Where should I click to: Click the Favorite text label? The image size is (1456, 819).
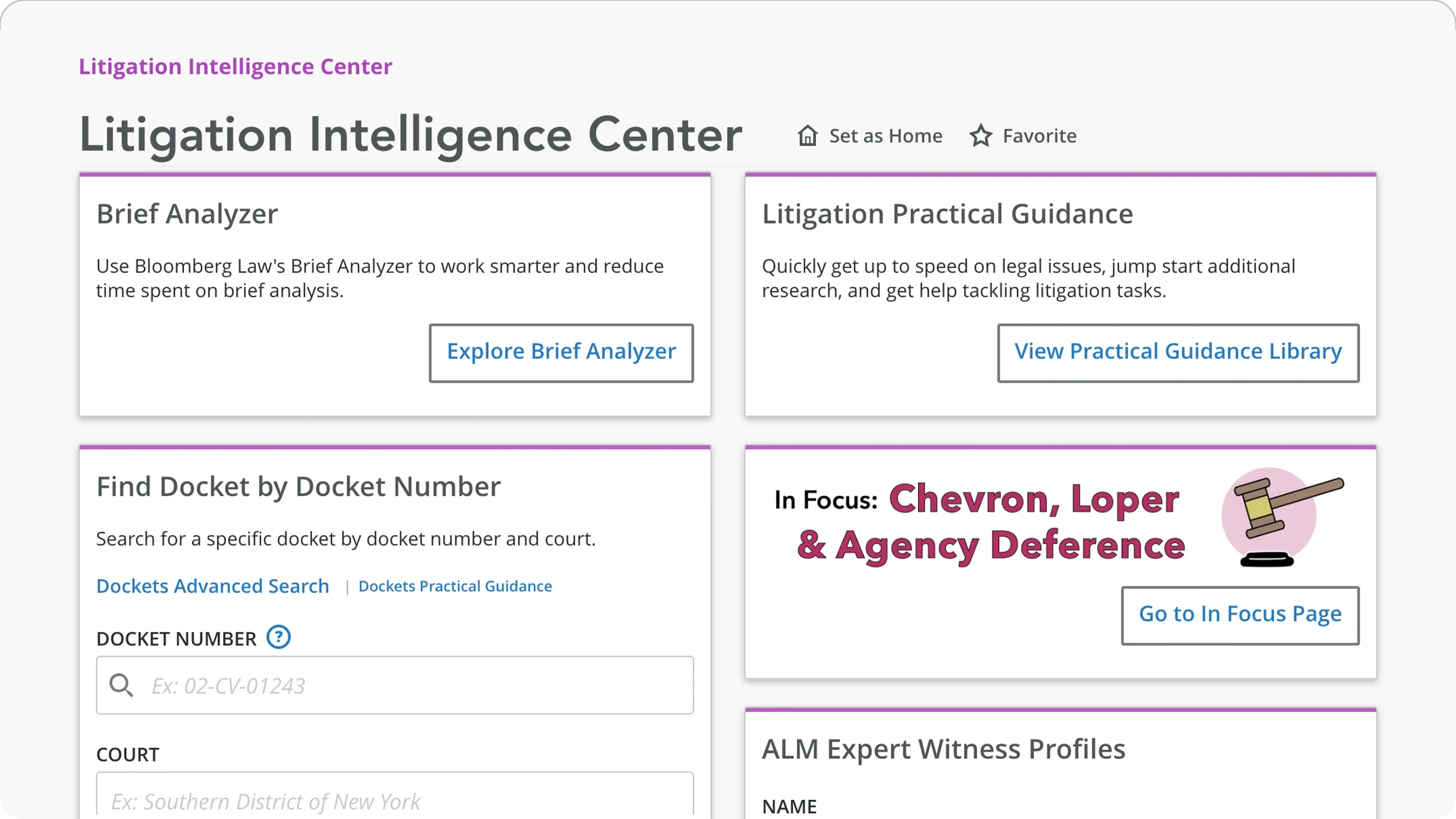tap(1039, 135)
